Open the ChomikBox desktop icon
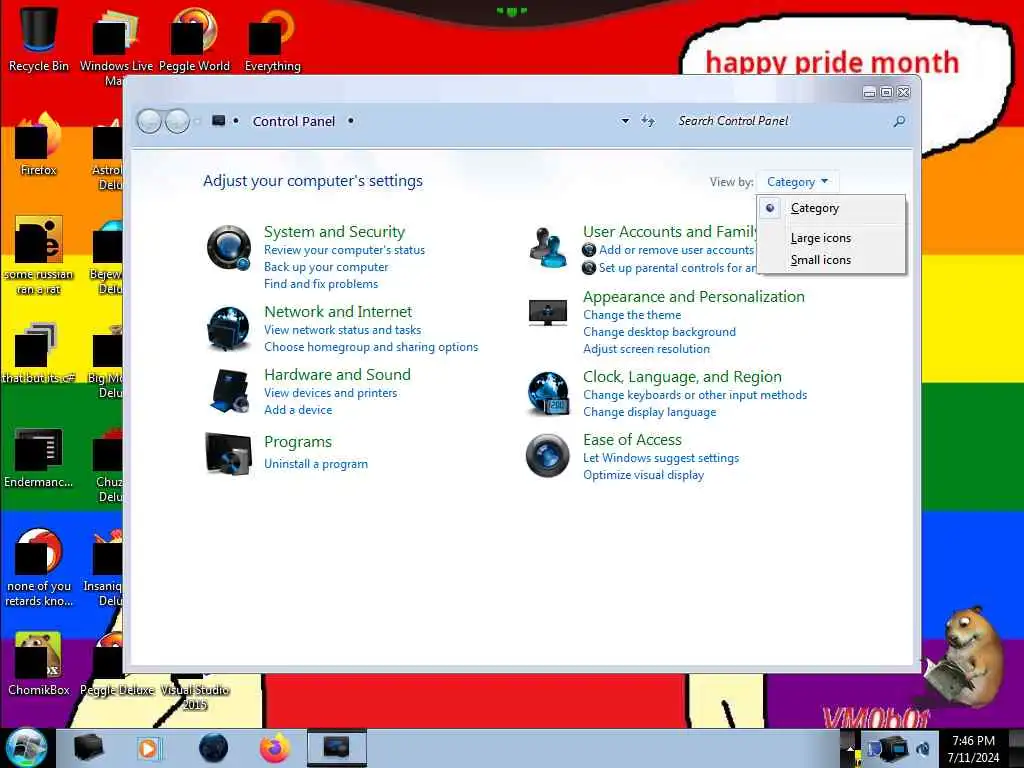This screenshot has height=768, width=1024. (x=39, y=663)
